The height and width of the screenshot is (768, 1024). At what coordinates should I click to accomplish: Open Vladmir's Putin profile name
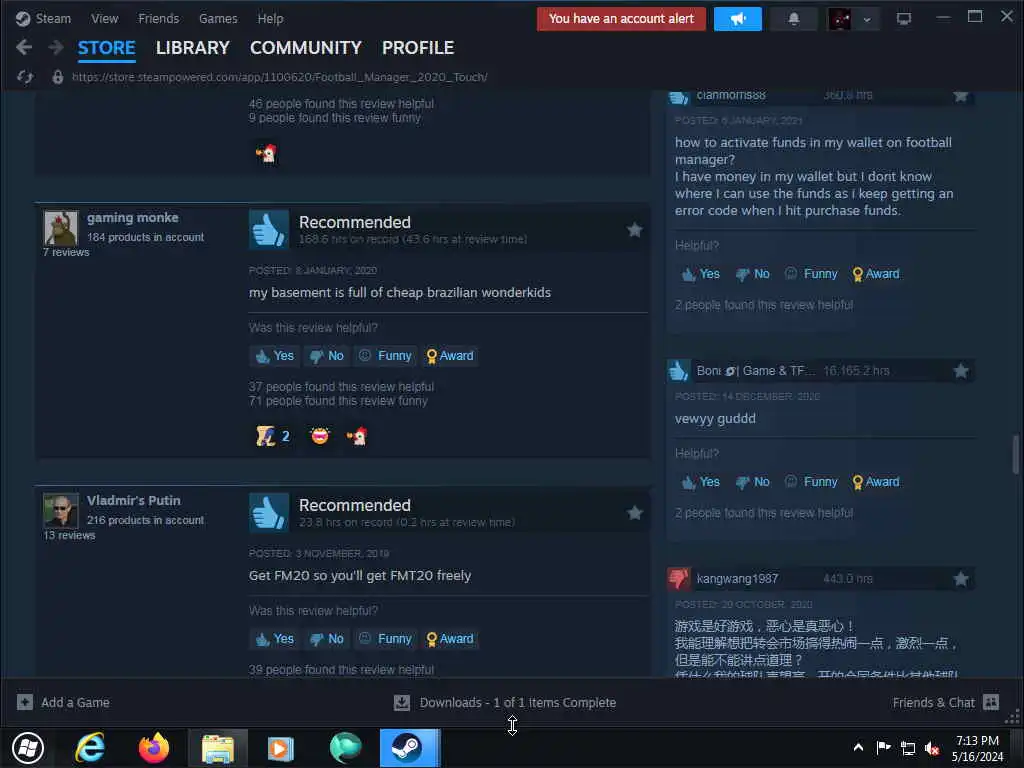tap(134, 500)
